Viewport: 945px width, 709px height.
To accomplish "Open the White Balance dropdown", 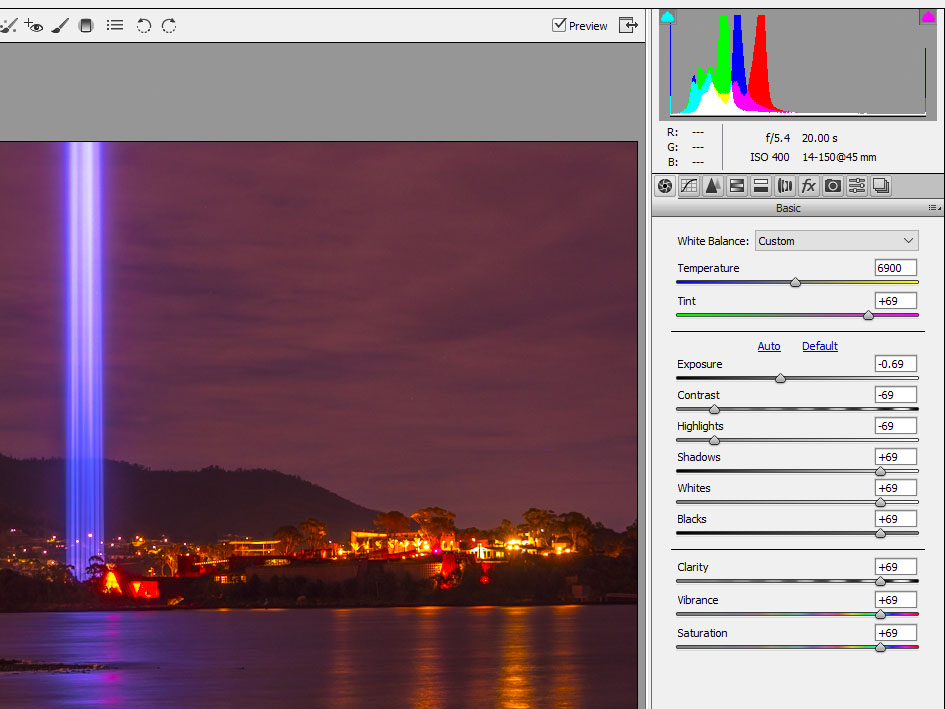I will coord(836,241).
